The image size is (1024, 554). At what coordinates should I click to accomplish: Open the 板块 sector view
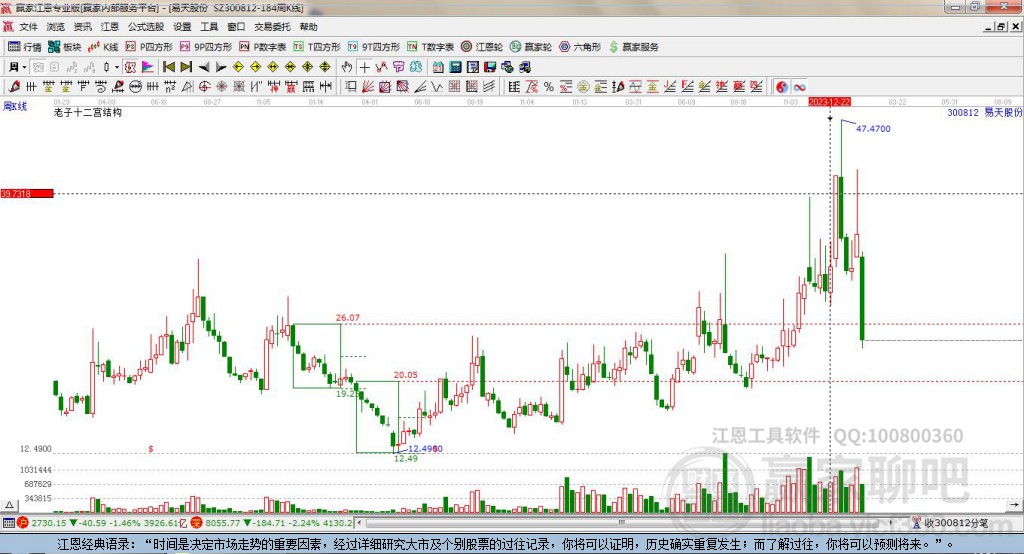64,47
